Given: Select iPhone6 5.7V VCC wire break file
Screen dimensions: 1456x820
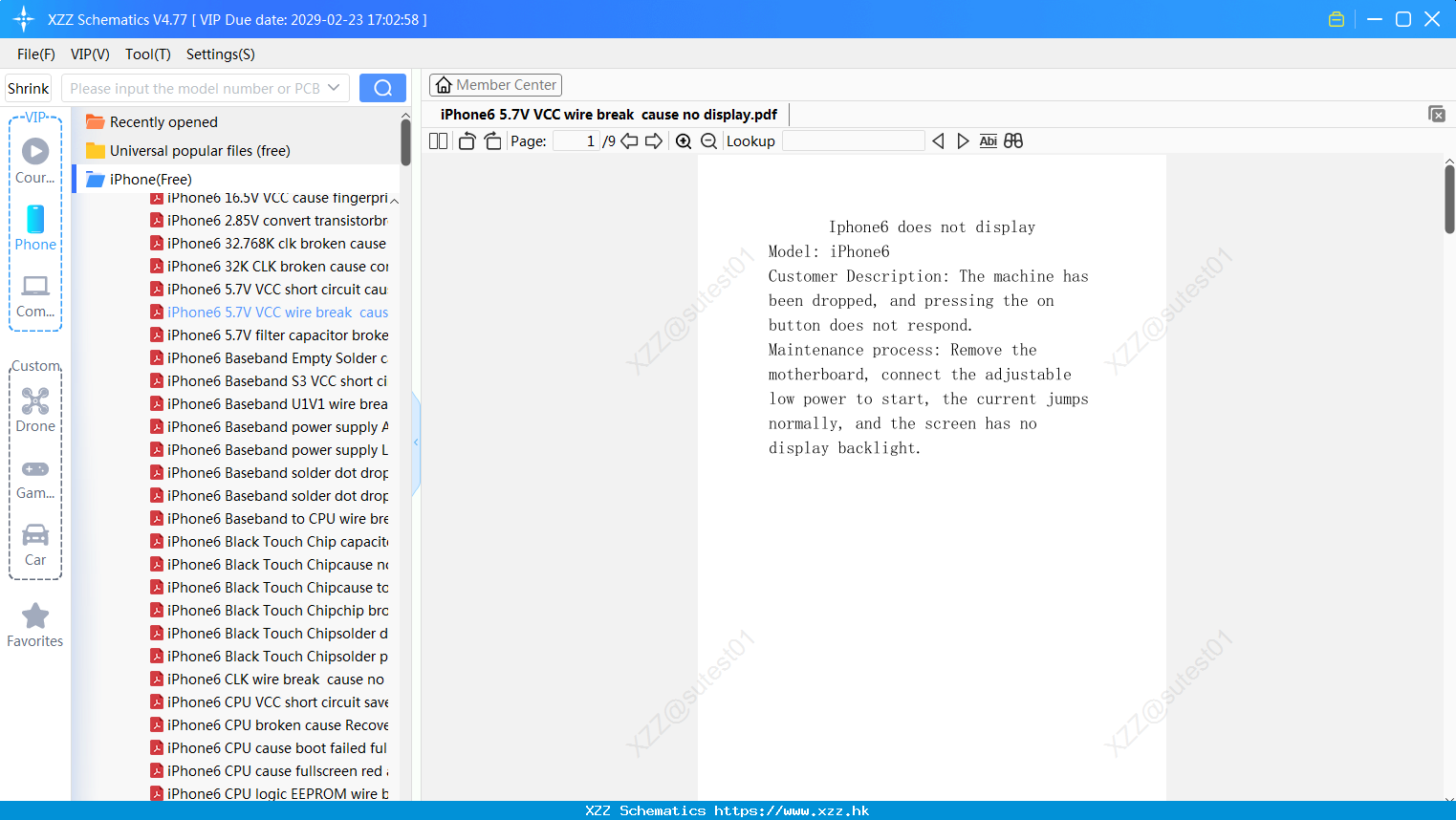Looking at the screenshot, I should (x=269, y=313).
